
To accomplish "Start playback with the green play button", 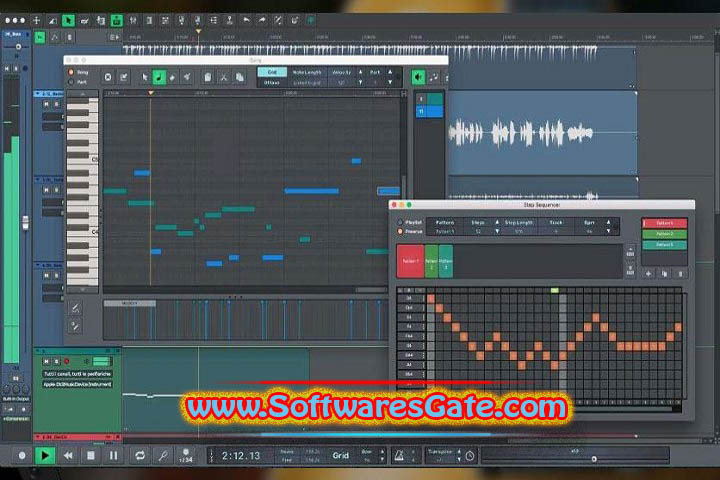I will tap(45, 456).
